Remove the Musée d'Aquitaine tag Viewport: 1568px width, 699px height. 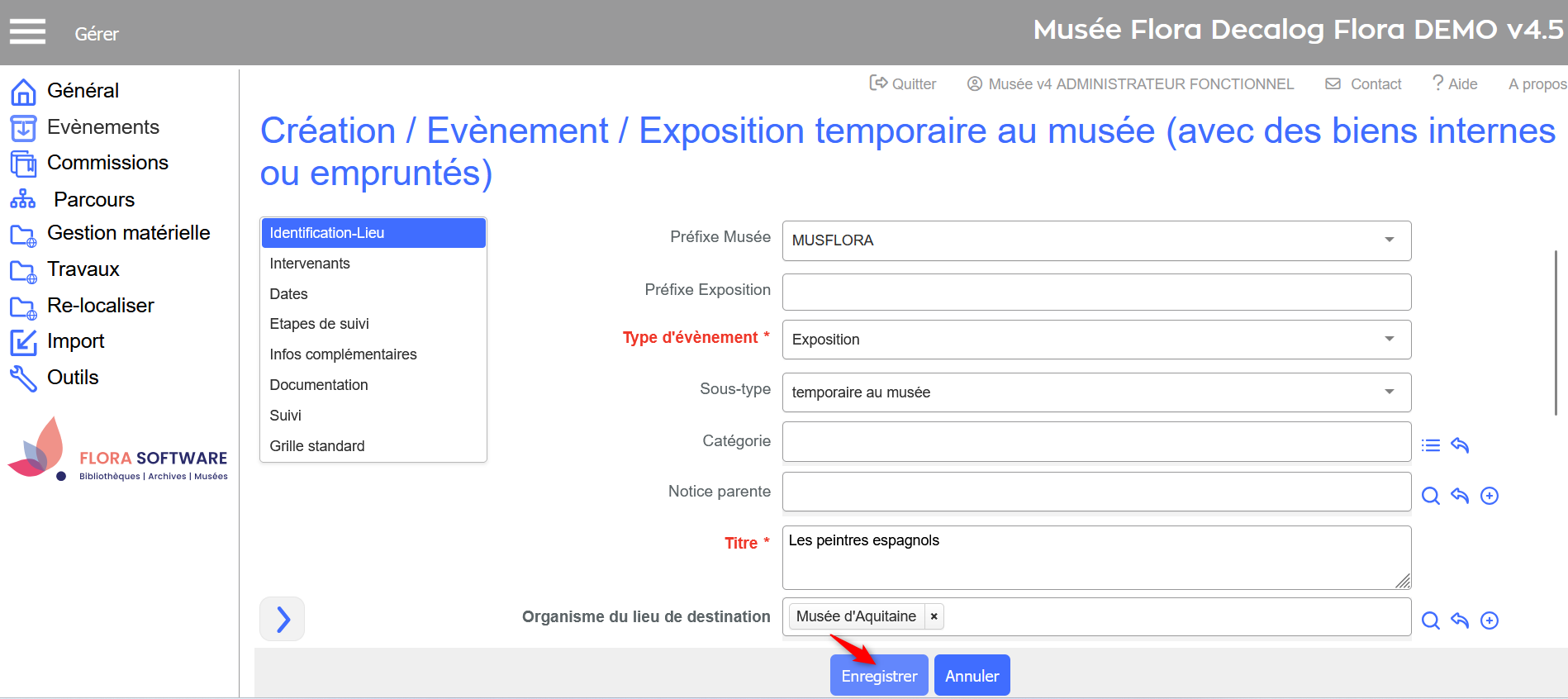[x=934, y=616]
